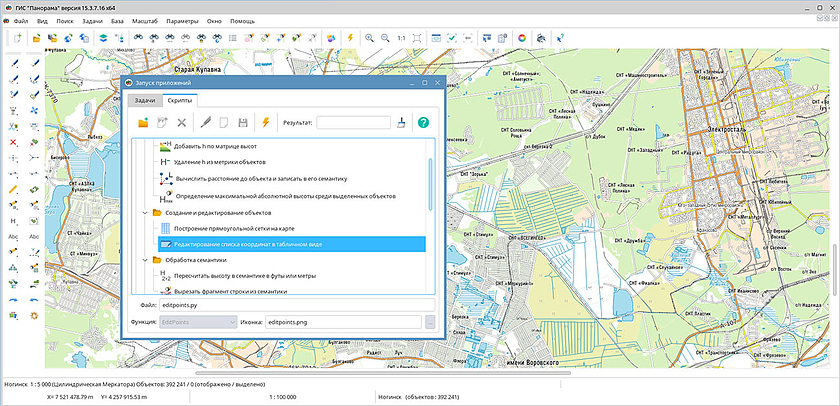Viewport: 840px width, 406px height.
Task: Click the delete X icon in dialog toolbar
Action: tap(181, 122)
